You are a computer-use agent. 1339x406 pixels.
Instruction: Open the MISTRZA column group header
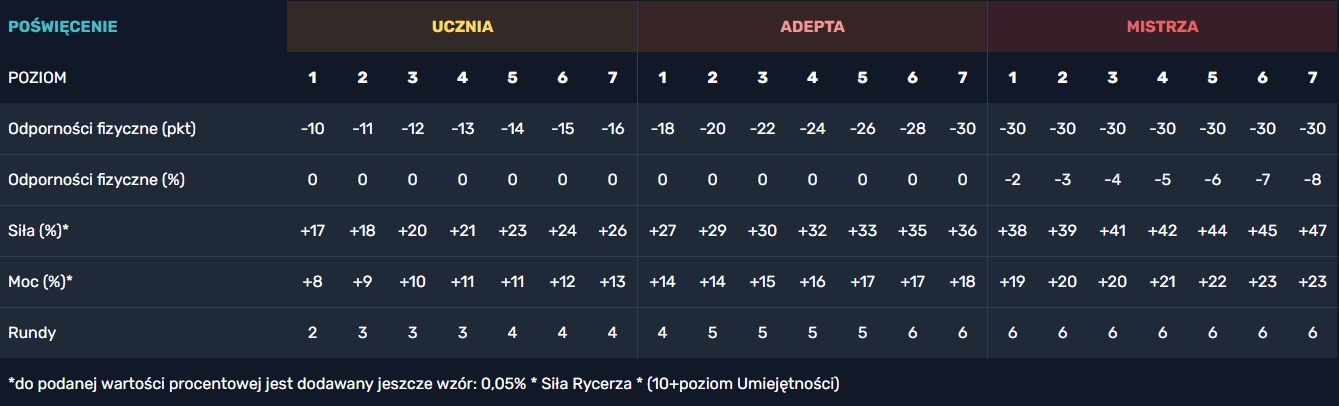pyautogui.click(x=1162, y=27)
